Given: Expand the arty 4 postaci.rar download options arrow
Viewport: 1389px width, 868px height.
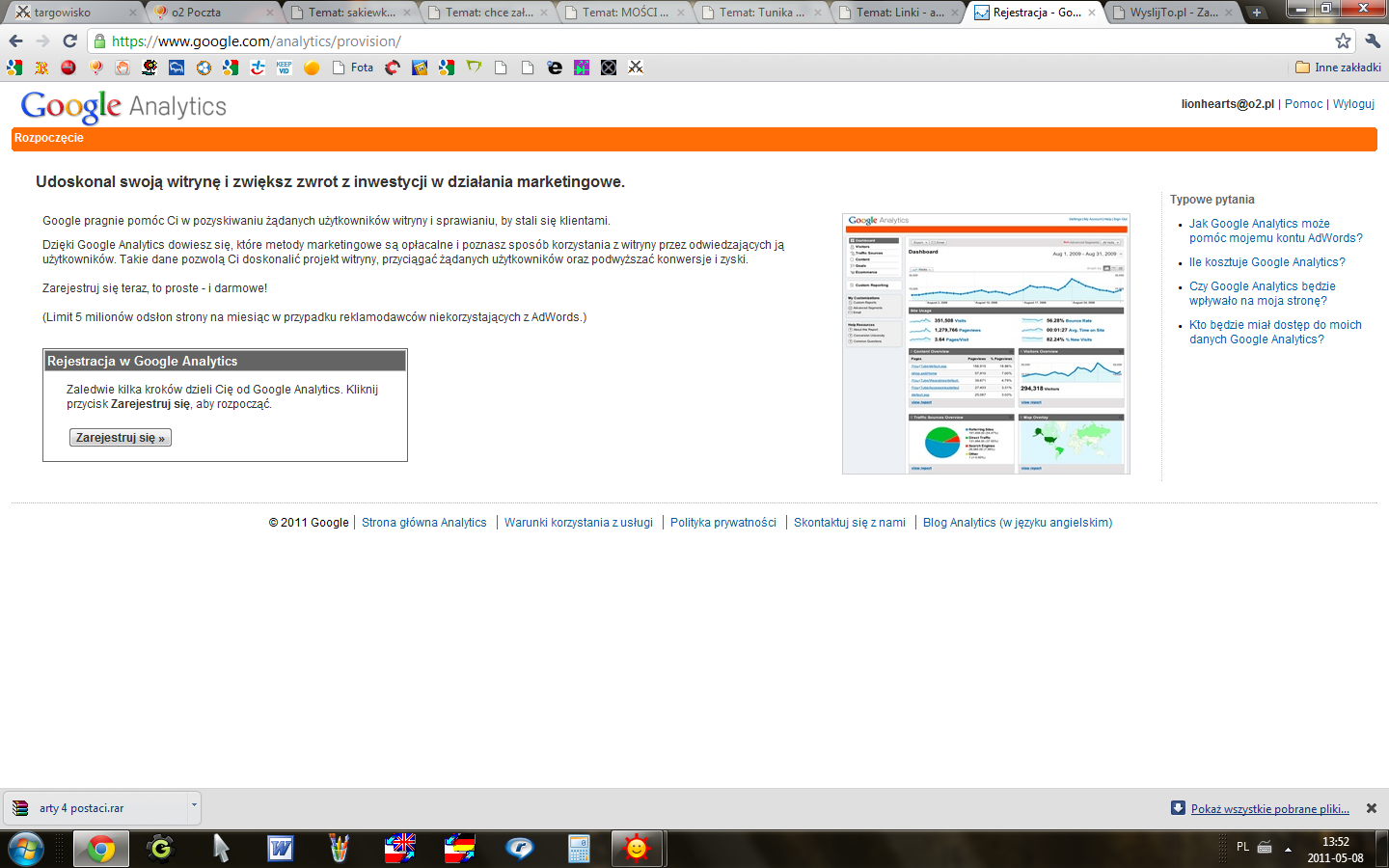Looking at the screenshot, I should (194, 804).
